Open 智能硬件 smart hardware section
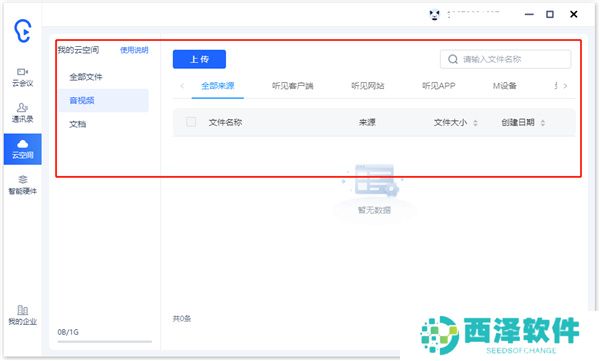 click(x=23, y=185)
